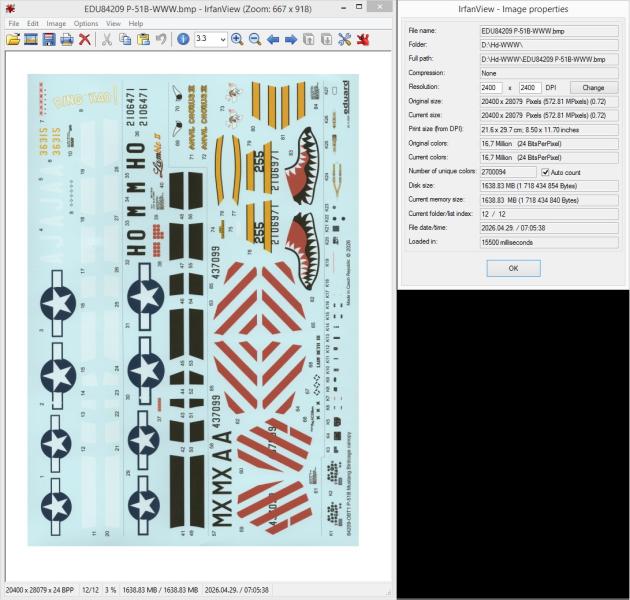Click the File date/time value field

[x=549, y=228]
